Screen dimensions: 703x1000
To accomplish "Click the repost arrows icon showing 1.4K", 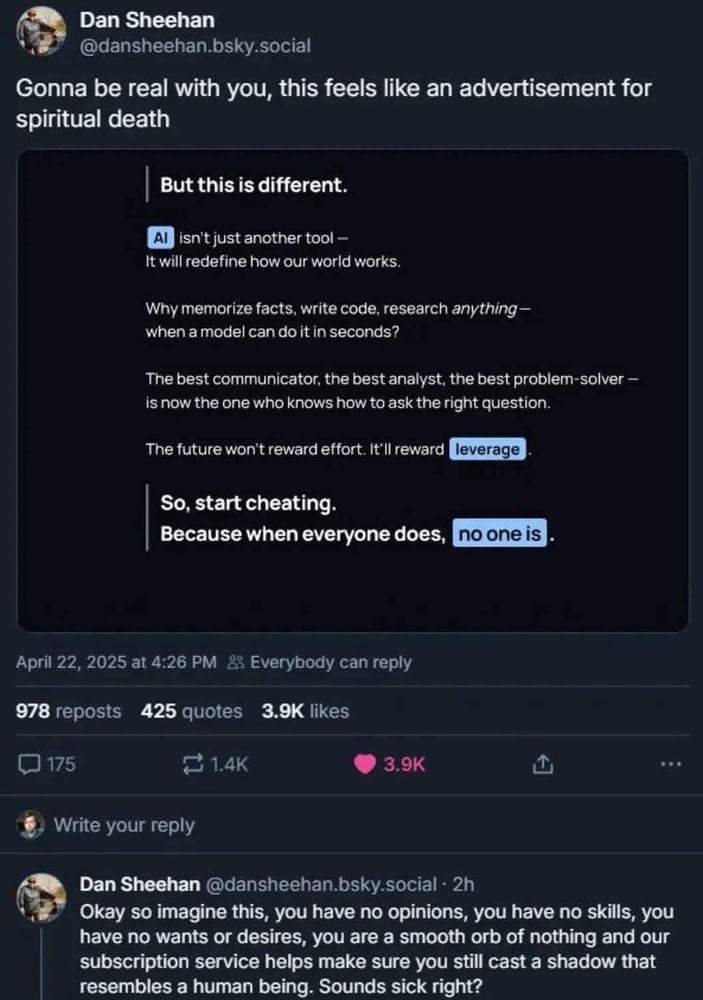I will click(x=193, y=764).
